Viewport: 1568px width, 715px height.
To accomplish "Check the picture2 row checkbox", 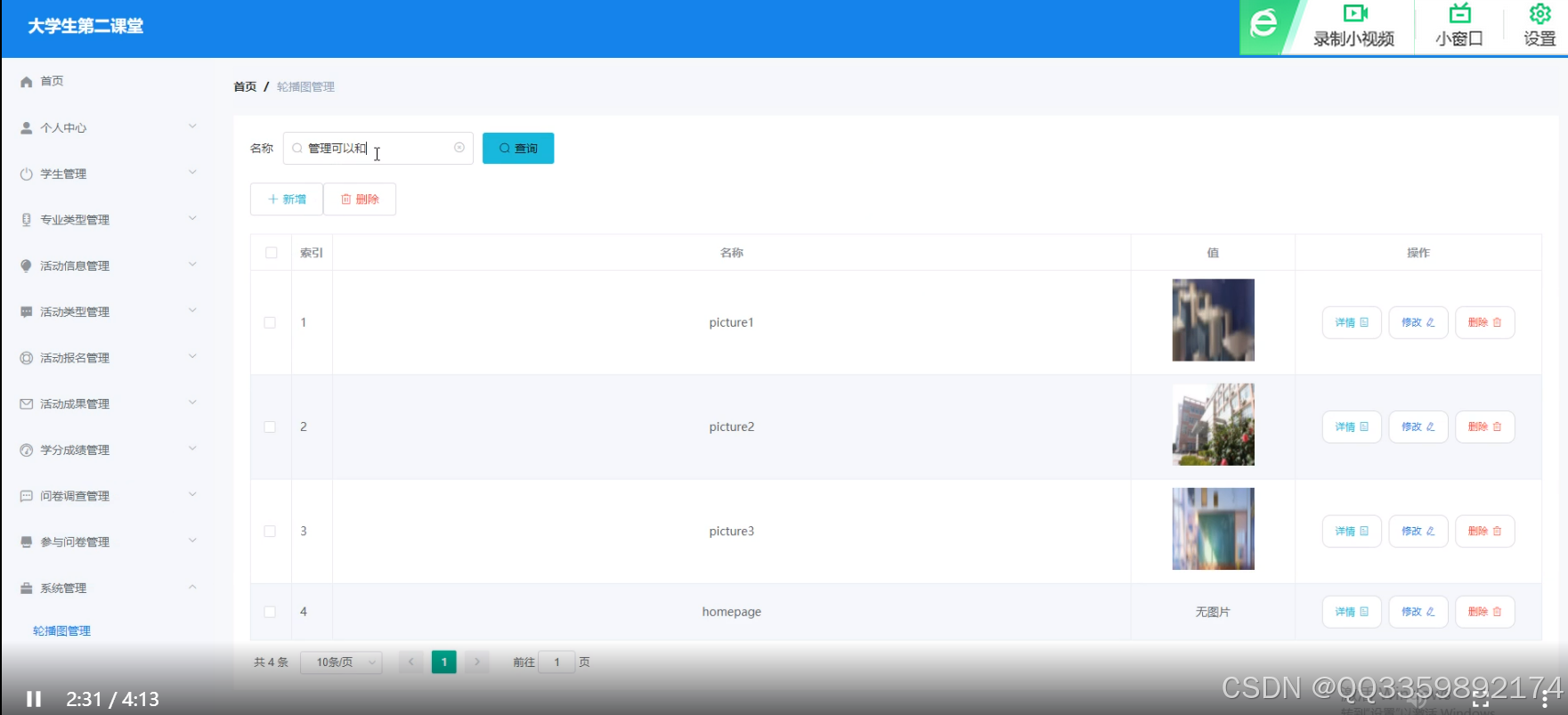I will coord(270,427).
